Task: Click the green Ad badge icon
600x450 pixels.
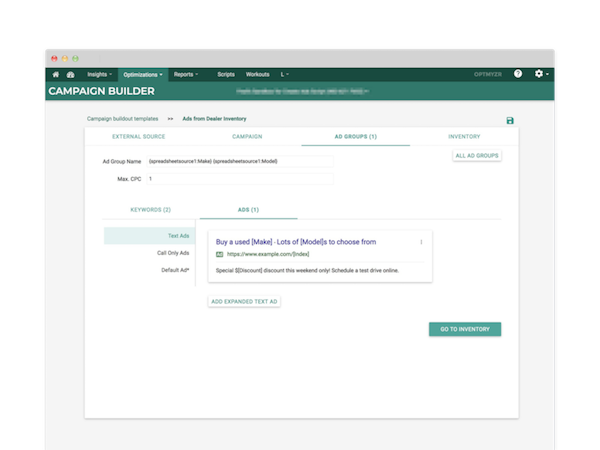Action: click(219, 254)
